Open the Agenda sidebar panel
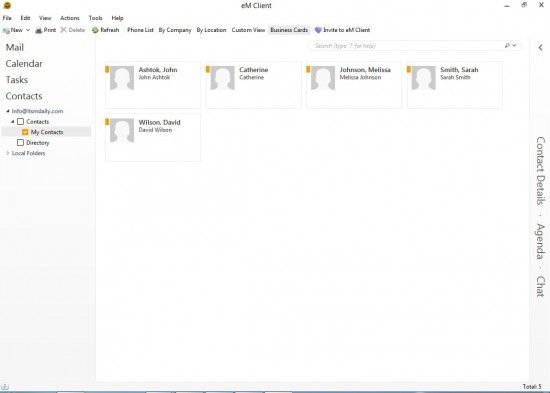The image size is (550, 393). (x=541, y=241)
